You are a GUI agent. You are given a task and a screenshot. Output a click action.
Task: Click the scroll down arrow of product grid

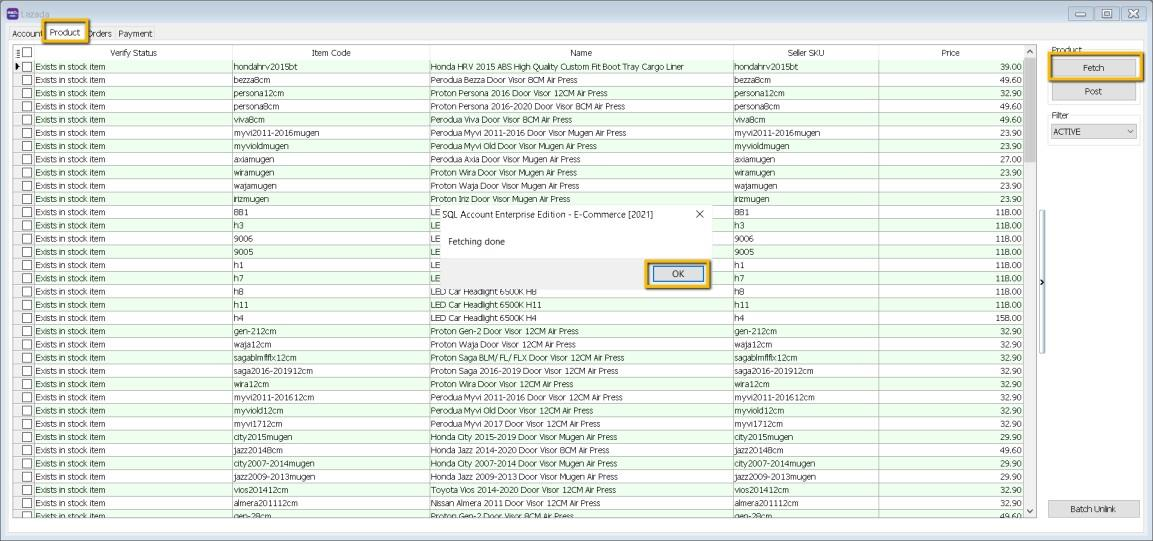[1031, 511]
